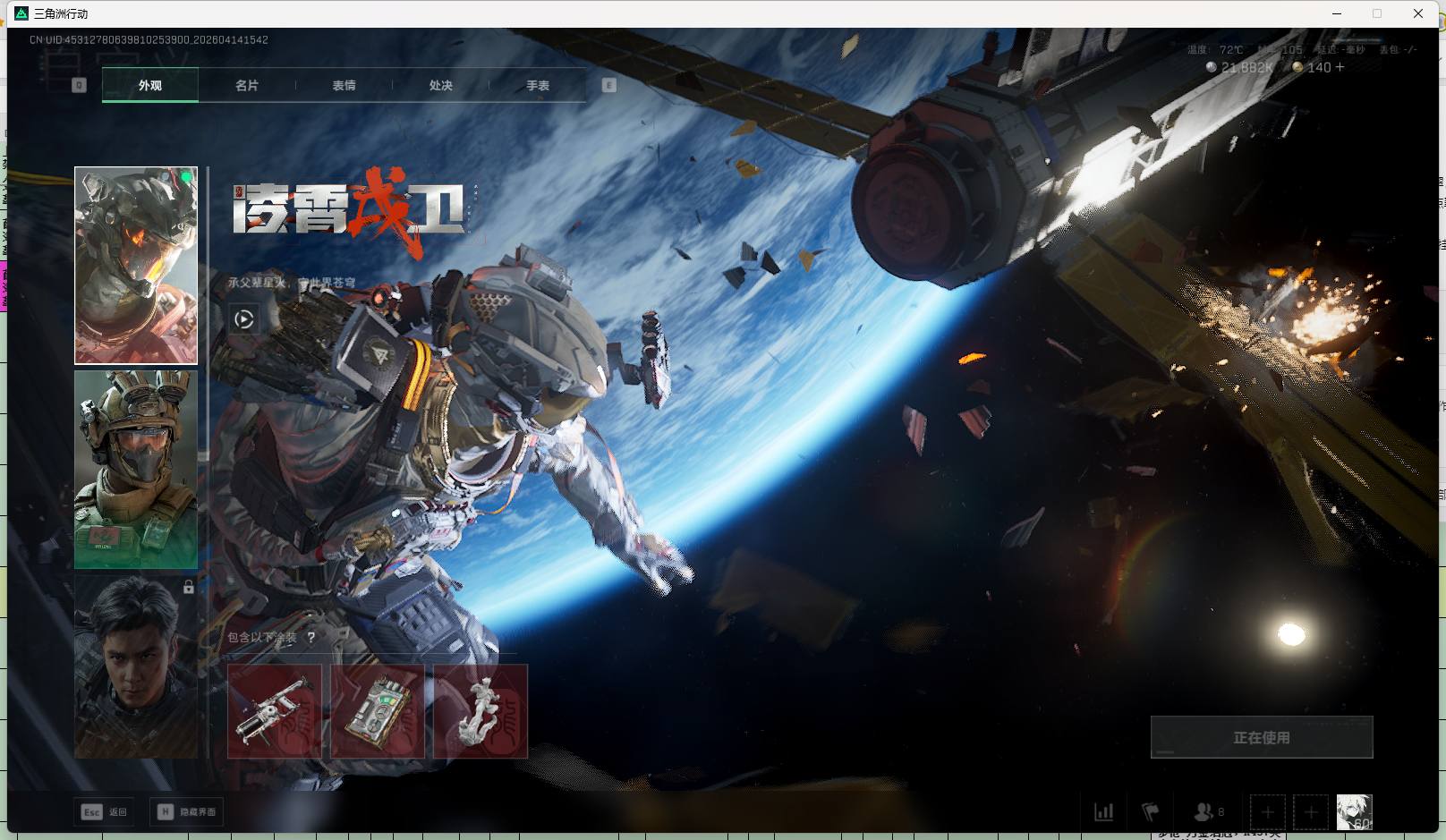Click the gold coin currency icon
1446x840 pixels.
[x=1298, y=67]
